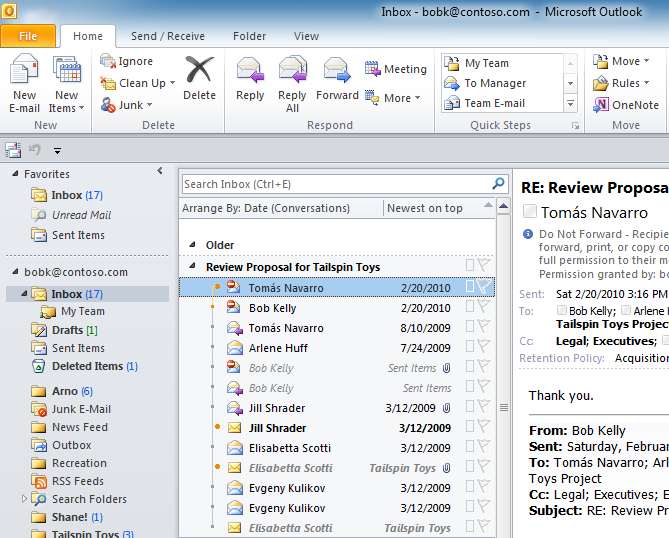669x538 pixels.
Task: Customize the Quick Access Toolbar
Action: click(57, 151)
